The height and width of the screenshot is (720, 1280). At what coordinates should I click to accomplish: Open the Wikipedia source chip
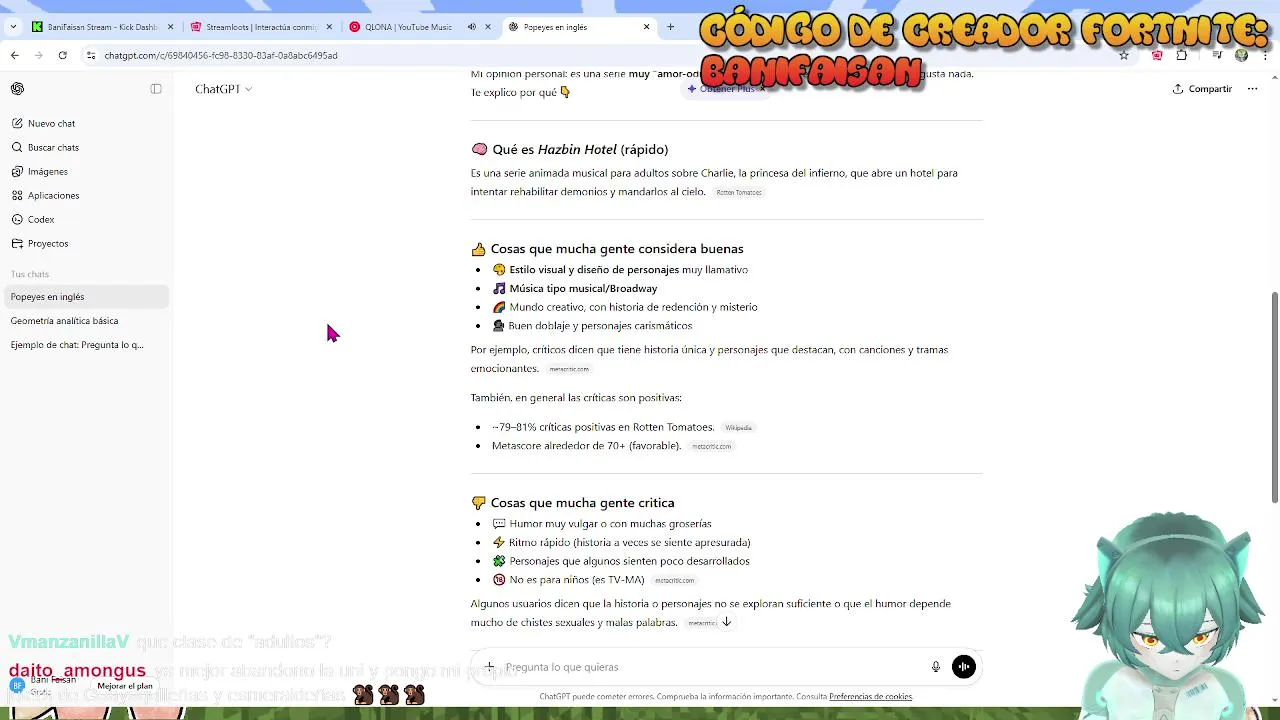738,428
